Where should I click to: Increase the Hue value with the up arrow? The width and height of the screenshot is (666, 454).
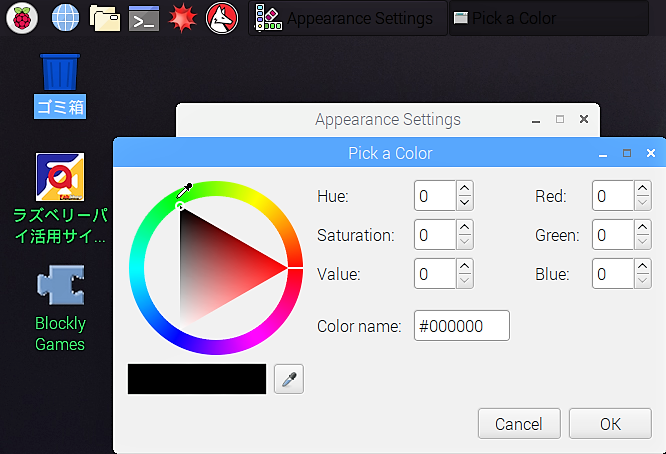point(465,188)
